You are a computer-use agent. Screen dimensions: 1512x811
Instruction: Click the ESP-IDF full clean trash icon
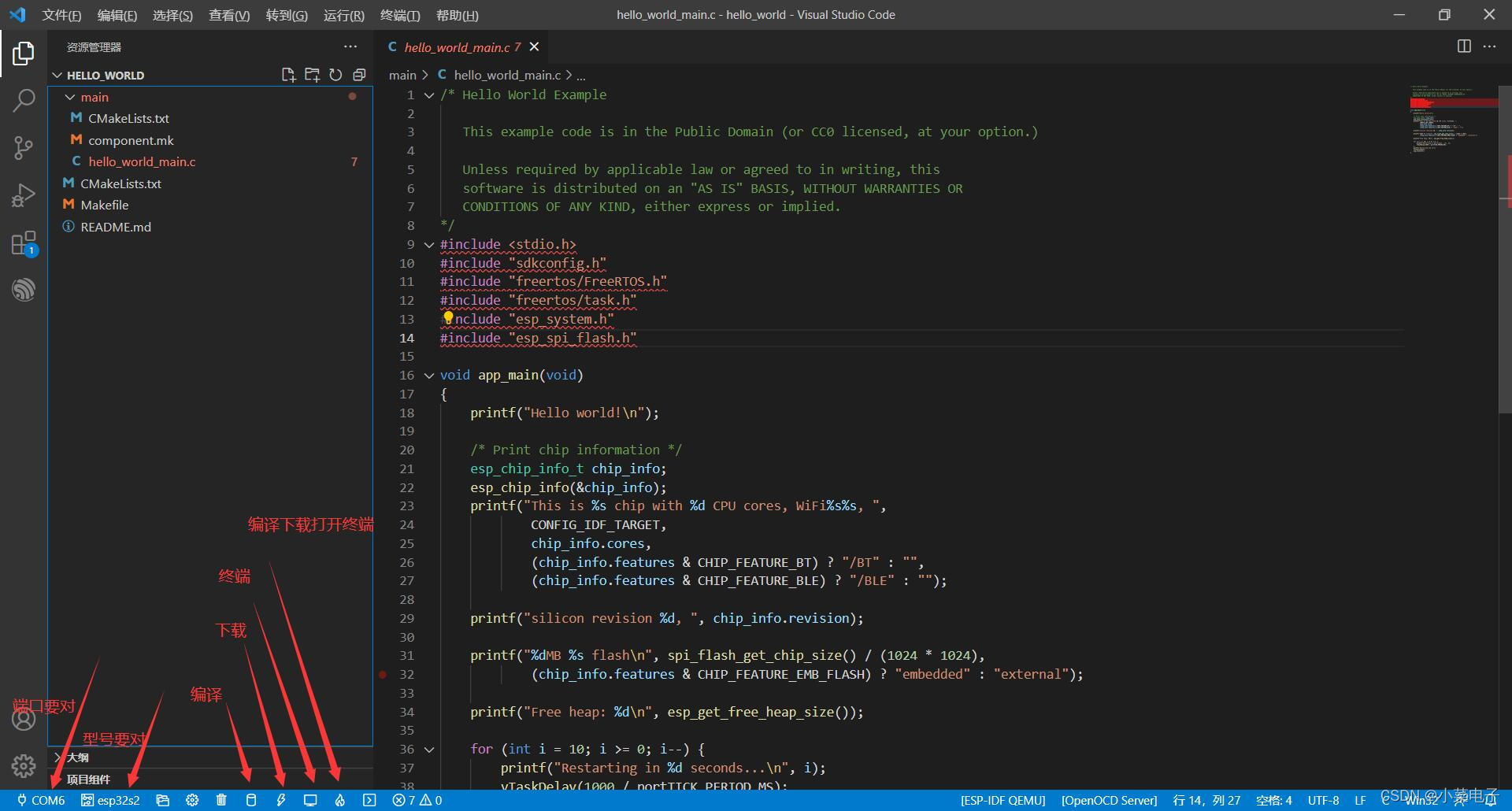click(x=221, y=800)
